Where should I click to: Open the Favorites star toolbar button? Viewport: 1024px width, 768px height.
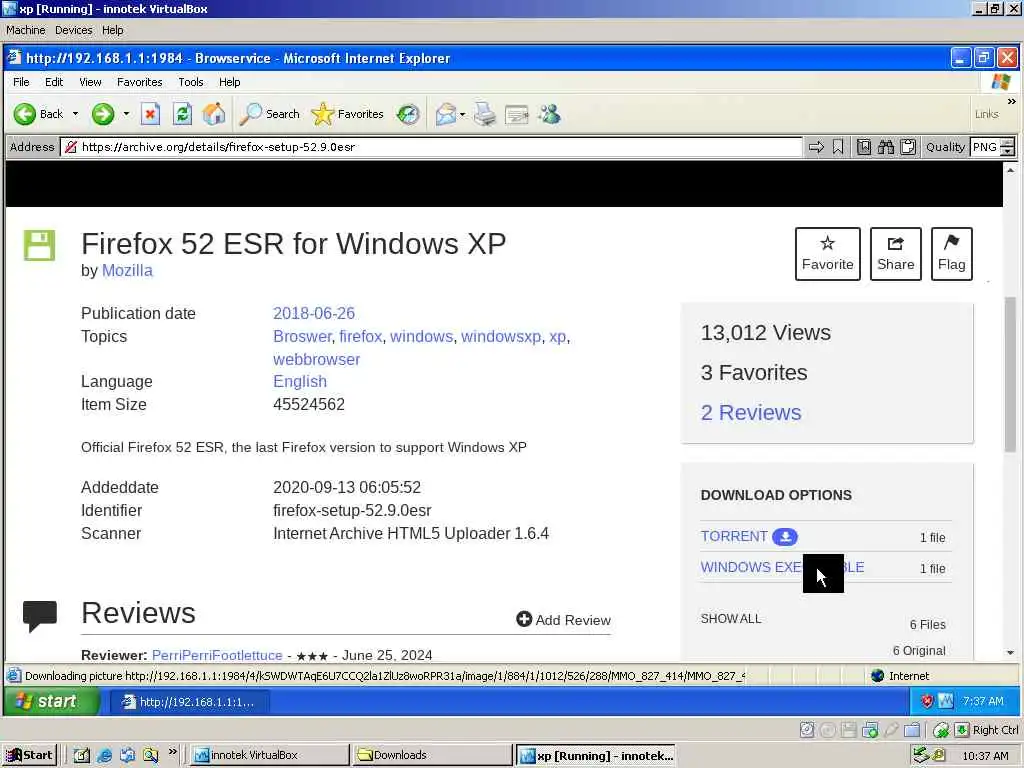pyautogui.click(x=347, y=114)
